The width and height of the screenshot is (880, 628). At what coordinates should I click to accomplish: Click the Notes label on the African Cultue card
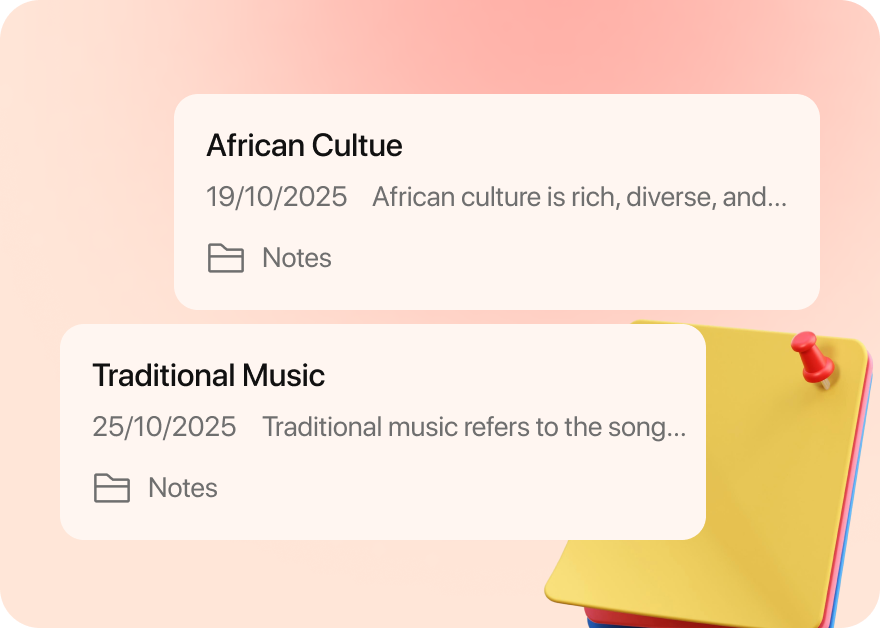coord(296,258)
